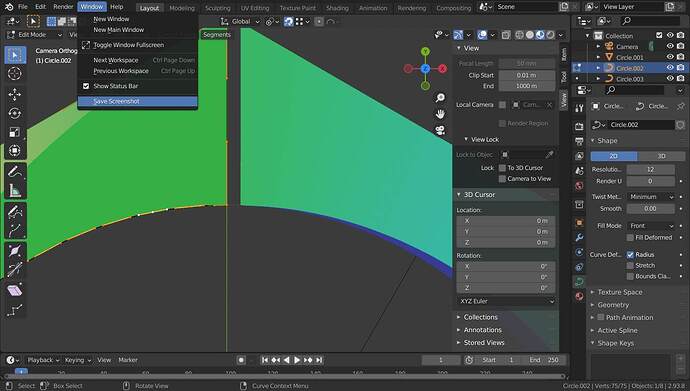Click the zoom magnifier icon in viewport
690x391 pixels.
click(x=440, y=98)
